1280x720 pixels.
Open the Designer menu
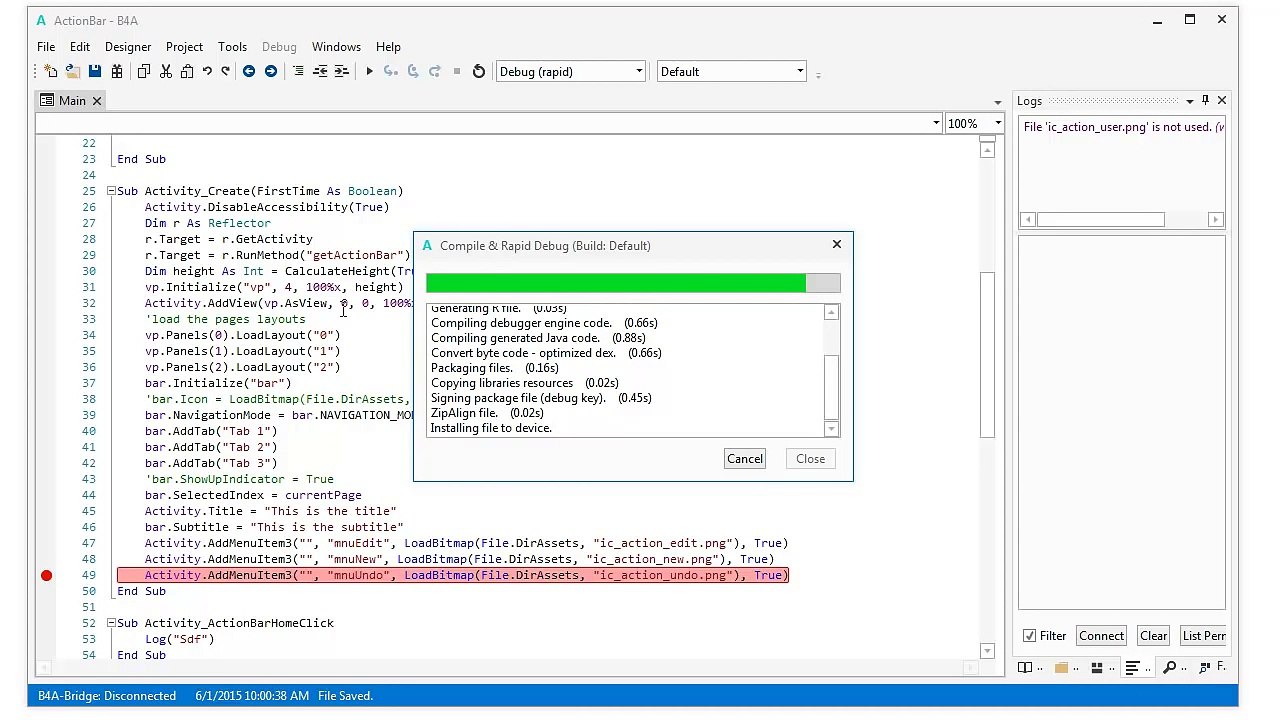click(128, 47)
